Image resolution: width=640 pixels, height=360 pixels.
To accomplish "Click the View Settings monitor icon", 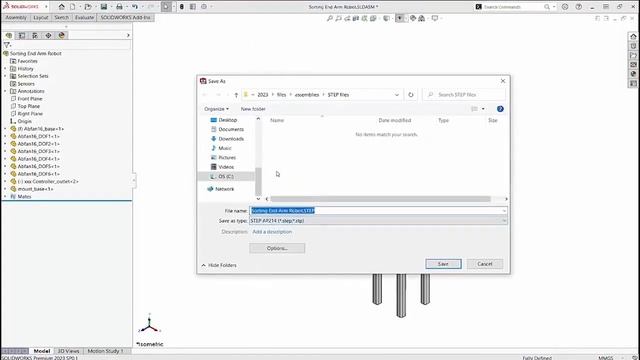I will coord(435,18).
